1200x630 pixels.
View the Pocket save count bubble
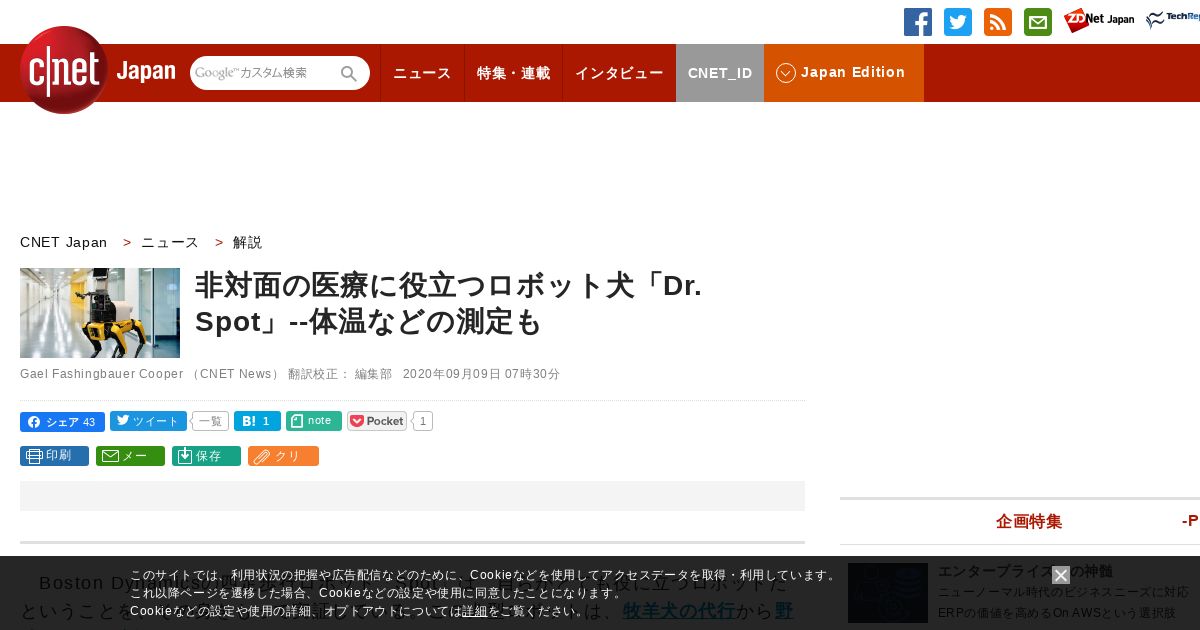click(423, 421)
